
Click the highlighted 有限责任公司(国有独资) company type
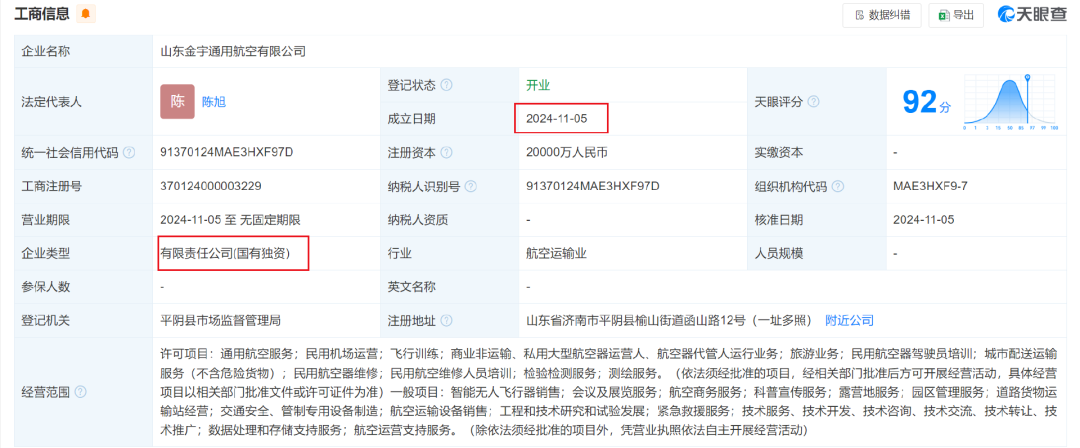point(225,254)
